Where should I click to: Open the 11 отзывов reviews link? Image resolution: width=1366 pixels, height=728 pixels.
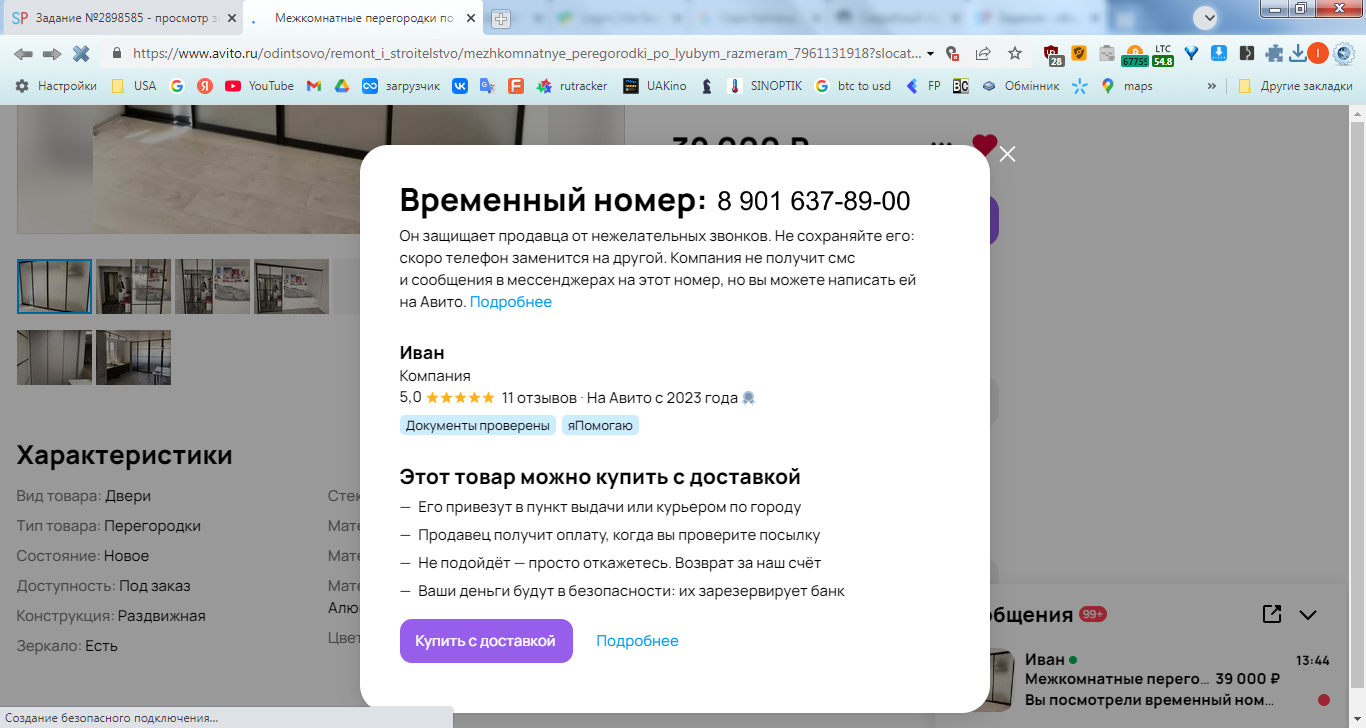tap(539, 397)
